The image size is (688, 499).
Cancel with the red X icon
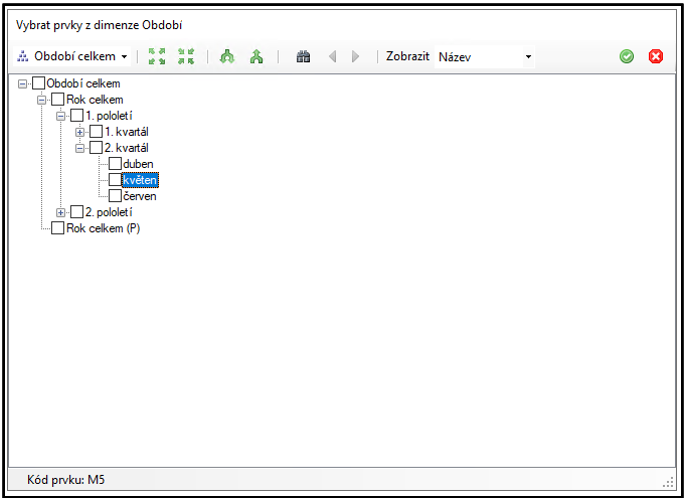point(656,56)
